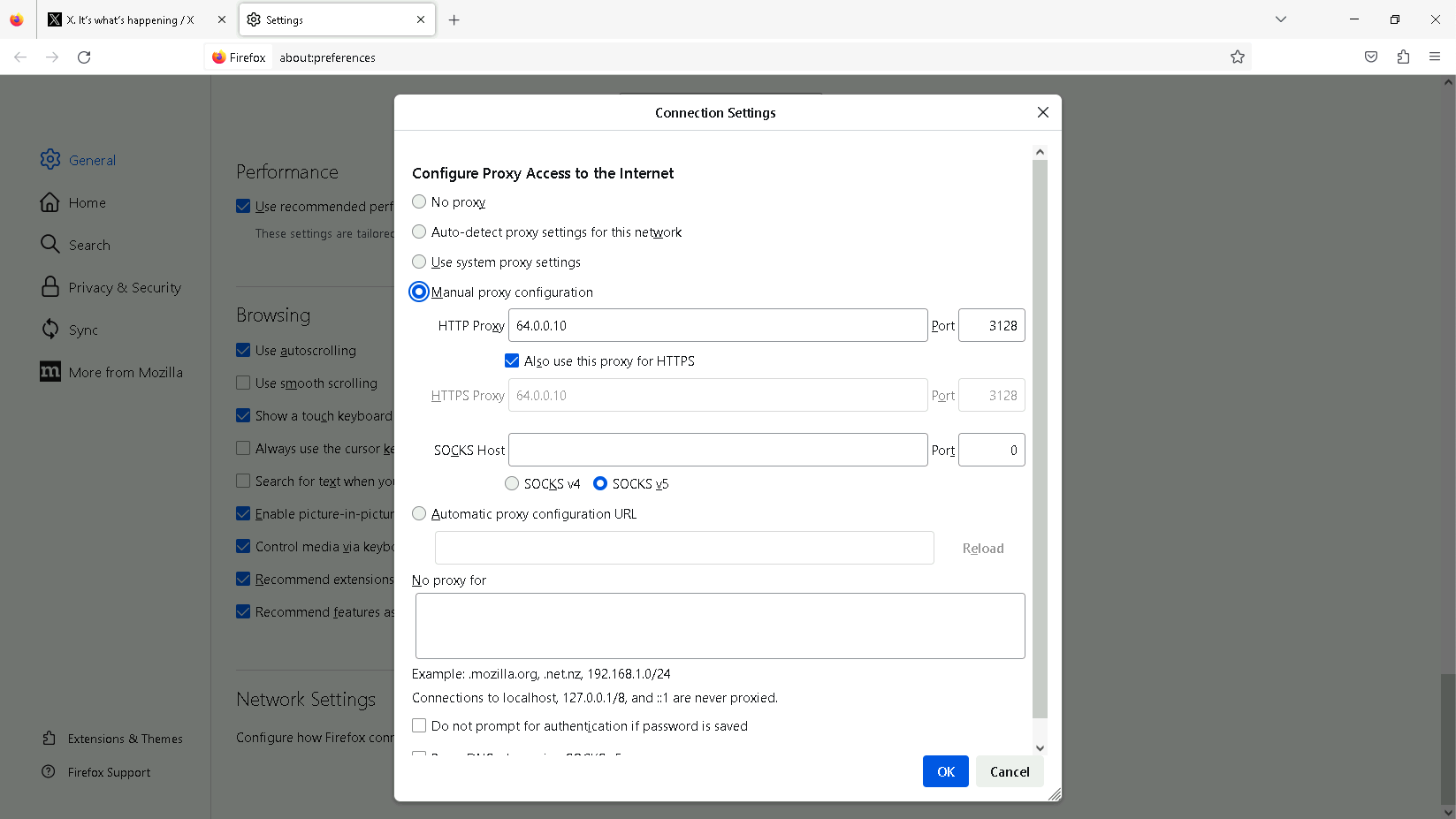Image resolution: width=1456 pixels, height=819 pixels.
Task: Close the Connection Settings dialog
Action: click(x=1043, y=112)
